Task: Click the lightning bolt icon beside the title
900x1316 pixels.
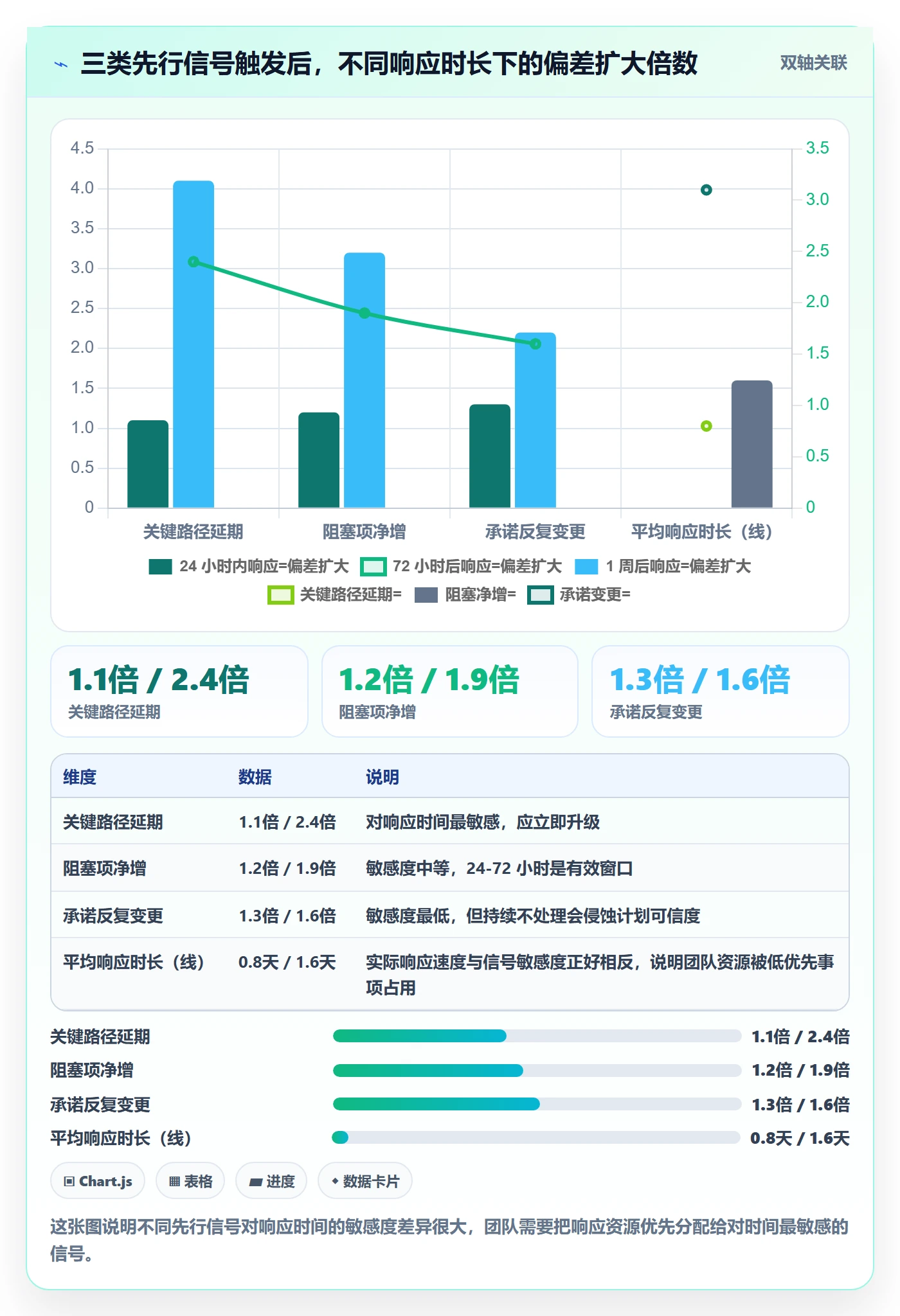Action: (61, 64)
